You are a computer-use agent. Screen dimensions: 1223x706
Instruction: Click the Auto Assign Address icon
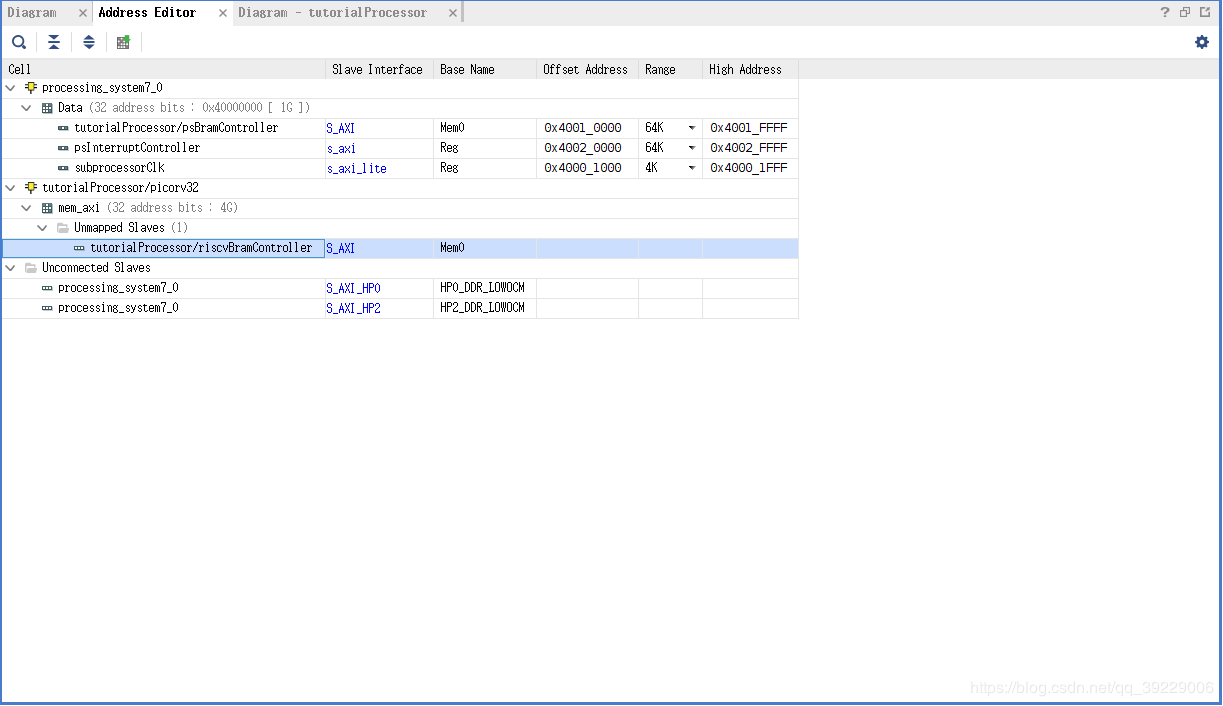pyautogui.click(x=123, y=42)
